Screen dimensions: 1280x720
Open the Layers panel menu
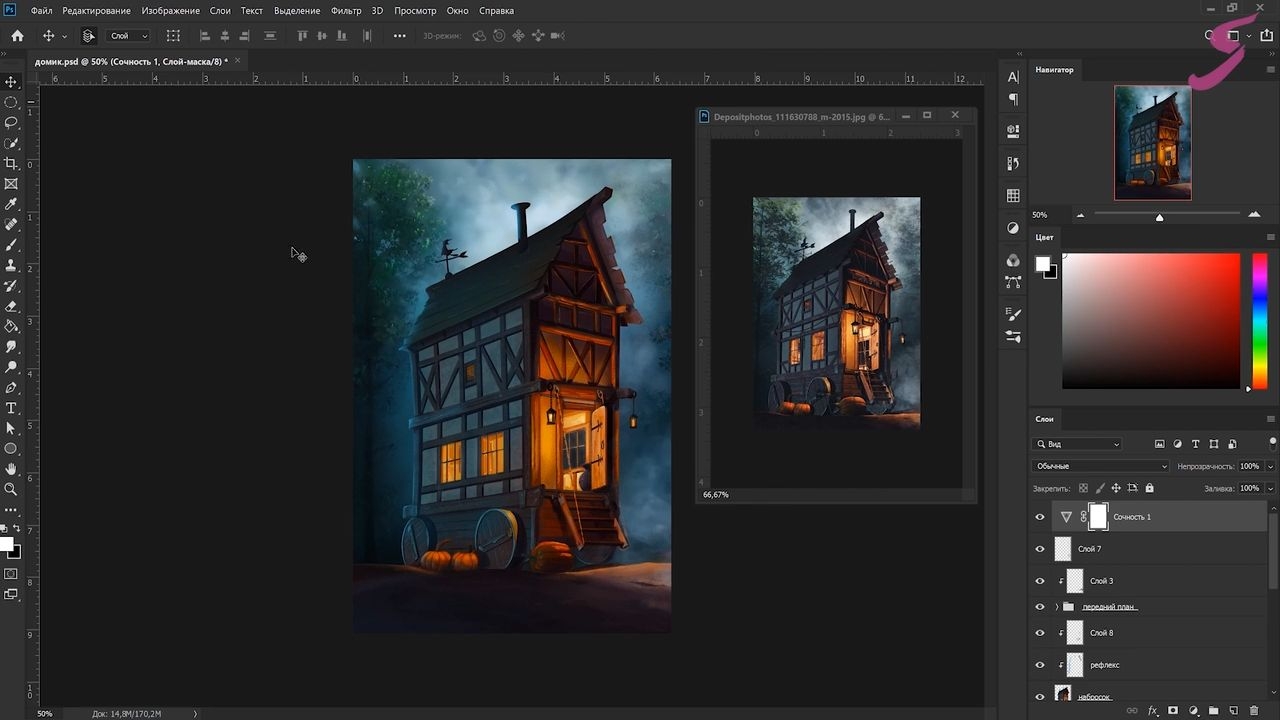(1271, 419)
